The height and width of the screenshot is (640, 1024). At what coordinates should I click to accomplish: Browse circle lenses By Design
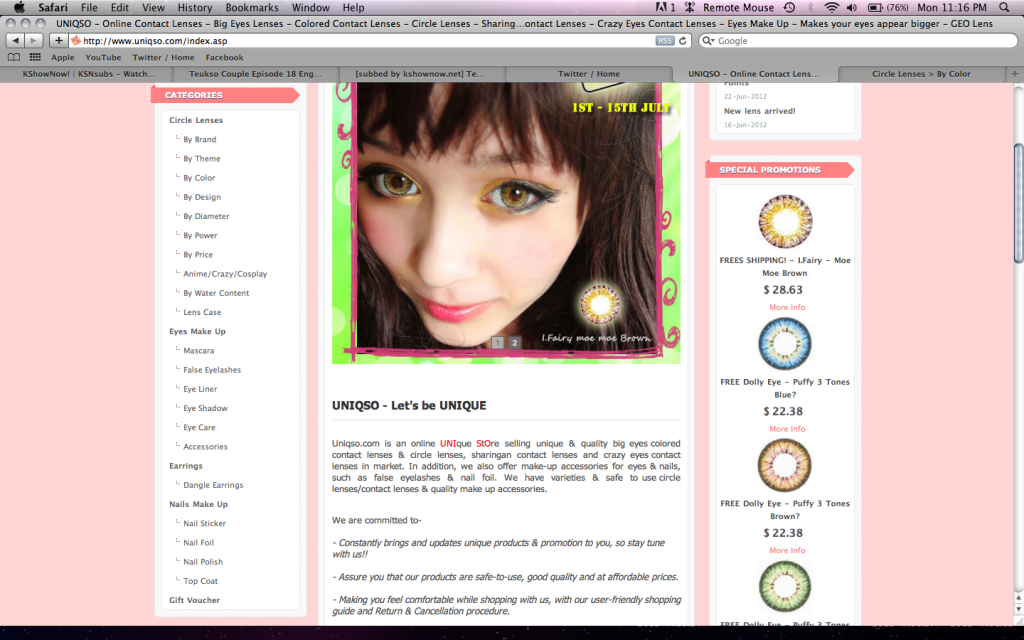(202, 197)
